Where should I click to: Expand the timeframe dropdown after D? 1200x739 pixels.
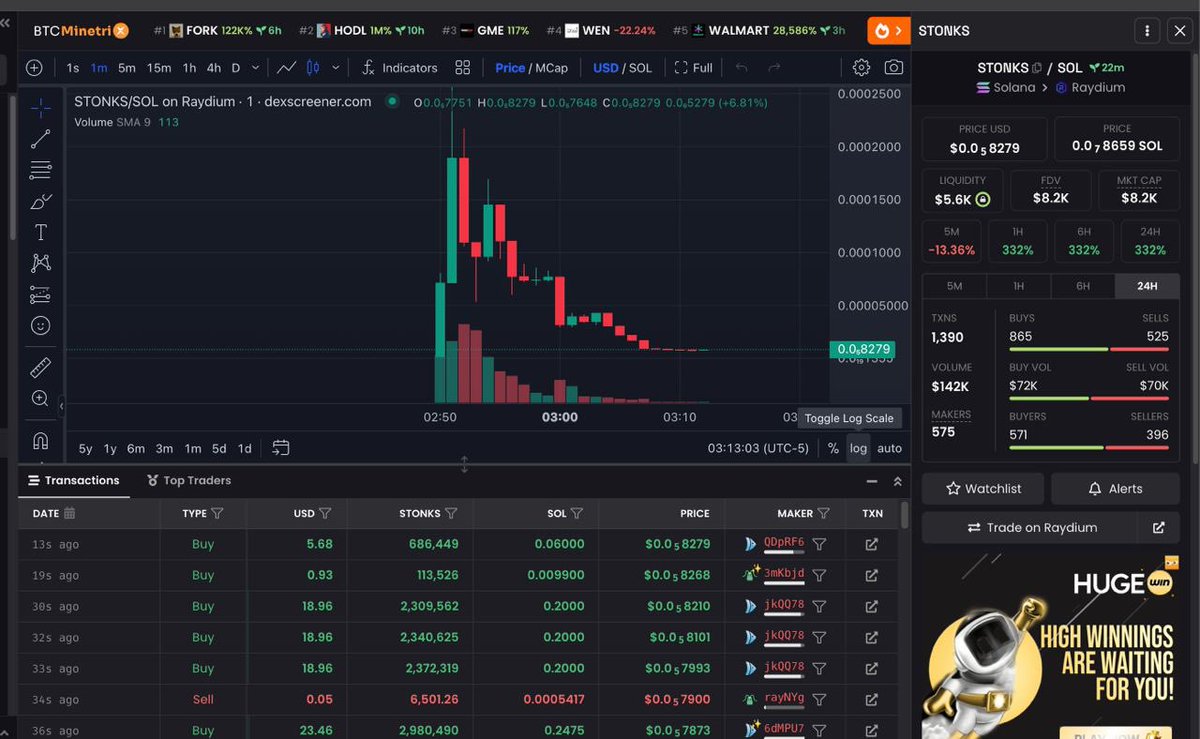click(256, 68)
